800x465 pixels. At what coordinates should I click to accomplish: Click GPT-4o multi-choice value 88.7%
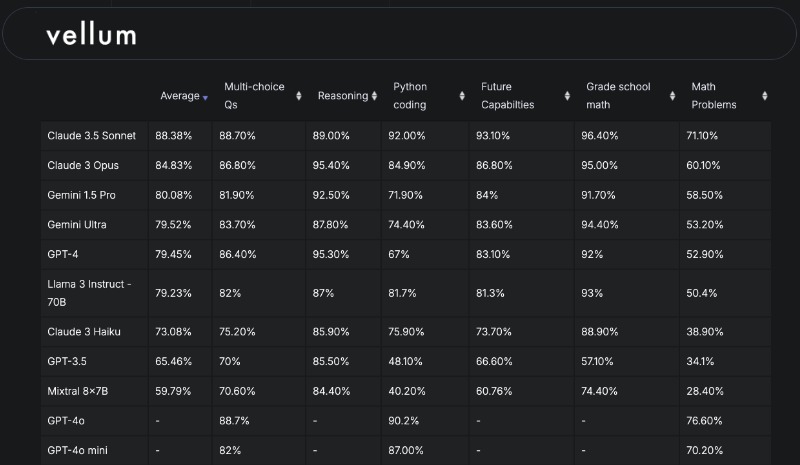[234, 421]
